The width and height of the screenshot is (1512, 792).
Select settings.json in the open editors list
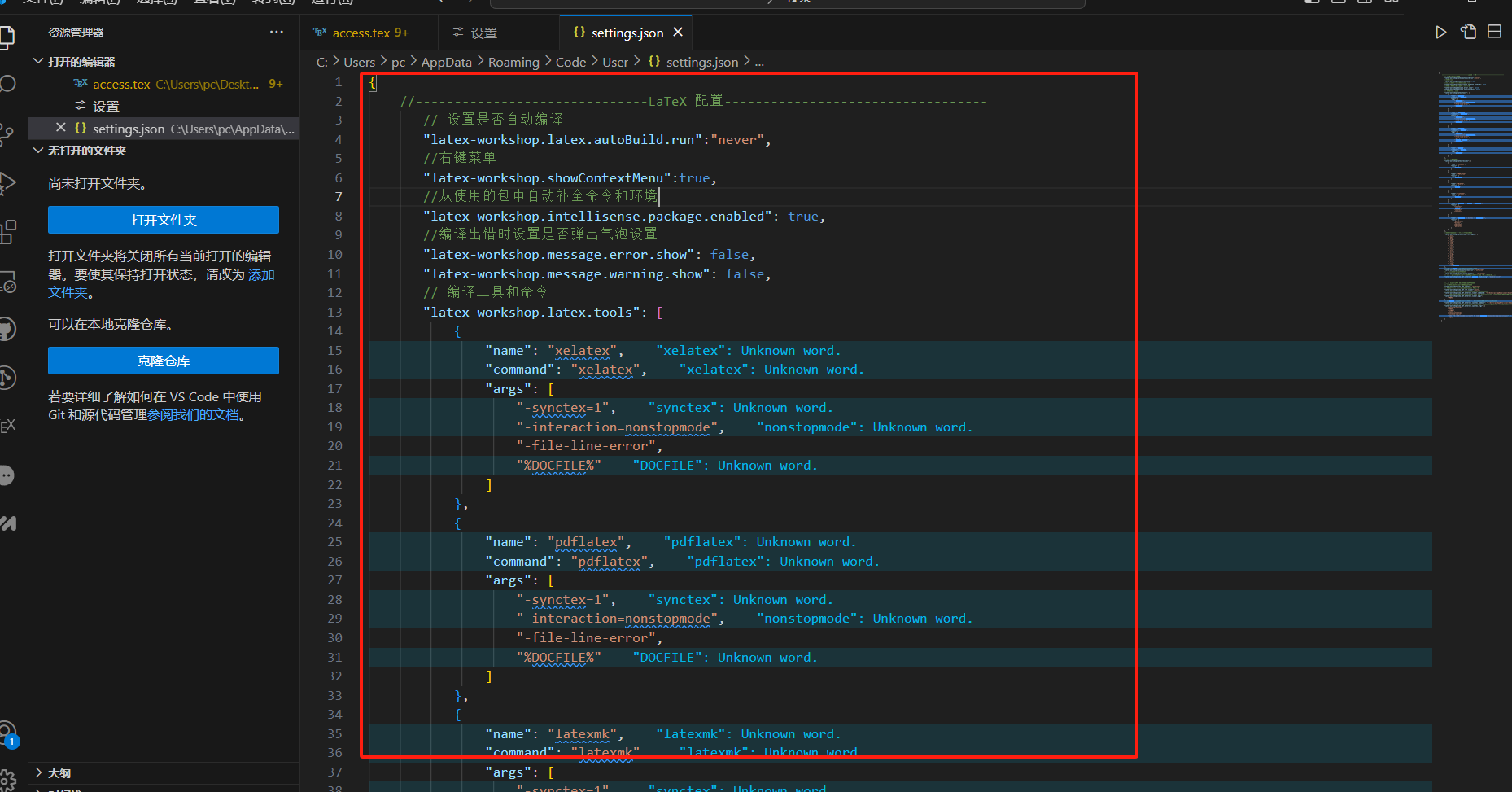click(164, 129)
